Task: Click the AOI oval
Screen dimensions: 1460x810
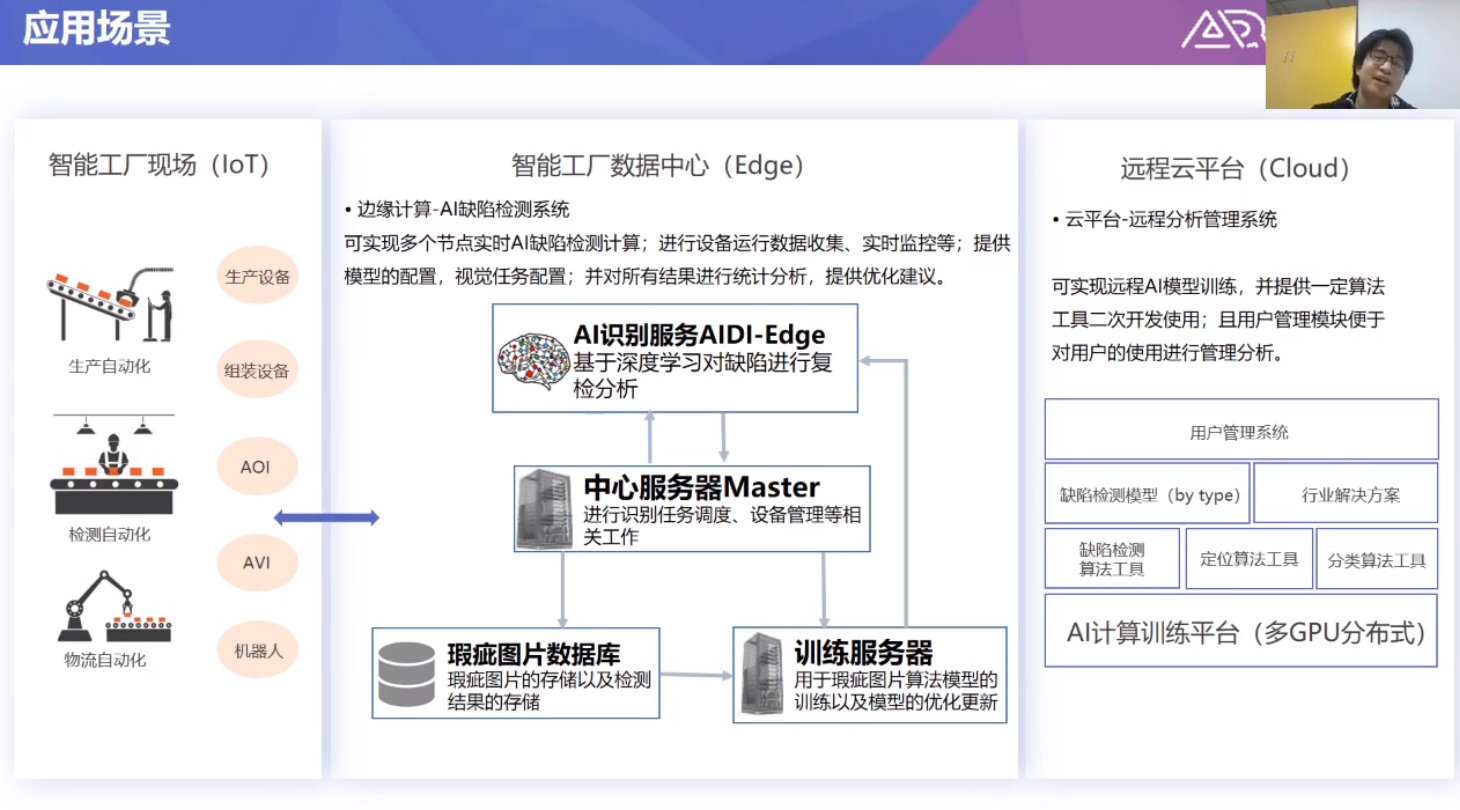Action: 257,467
